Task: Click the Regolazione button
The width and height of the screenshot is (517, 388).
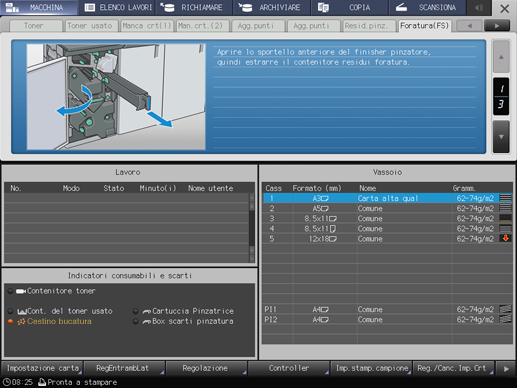Action: coord(206,368)
